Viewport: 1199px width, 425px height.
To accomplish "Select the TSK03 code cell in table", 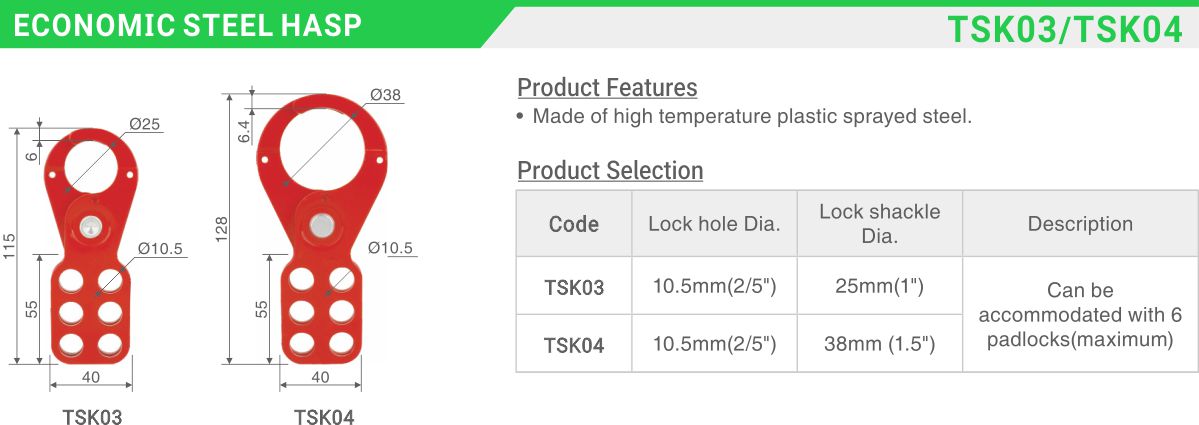I will [x=574, y=287].
